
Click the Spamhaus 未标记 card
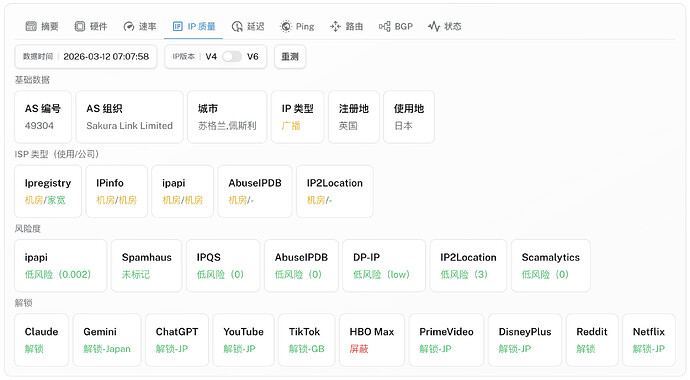147,266
